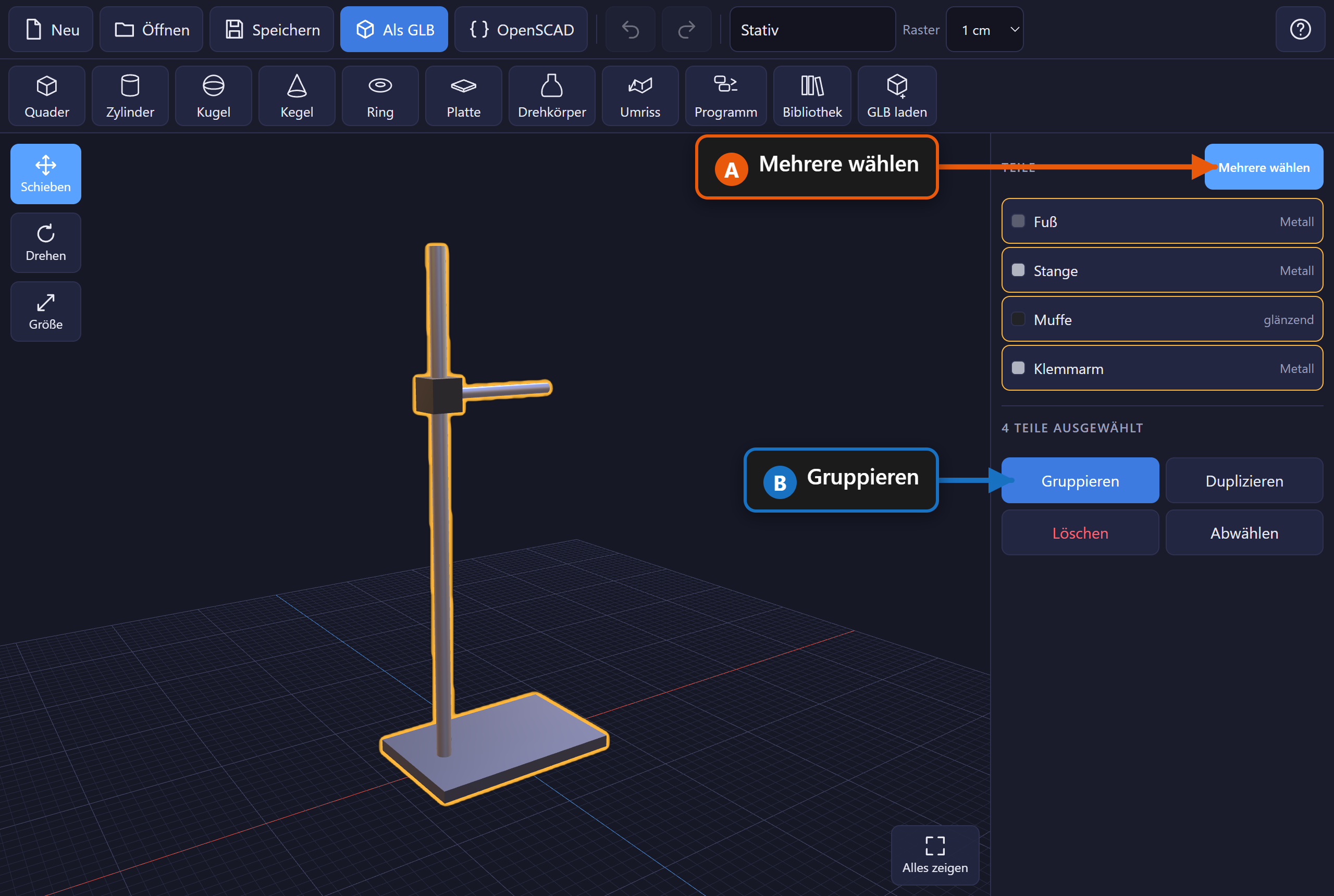The image size is (1334, 896).
Task: Open the Raster grid size dropdown
Action: click(x=985, y=29)
